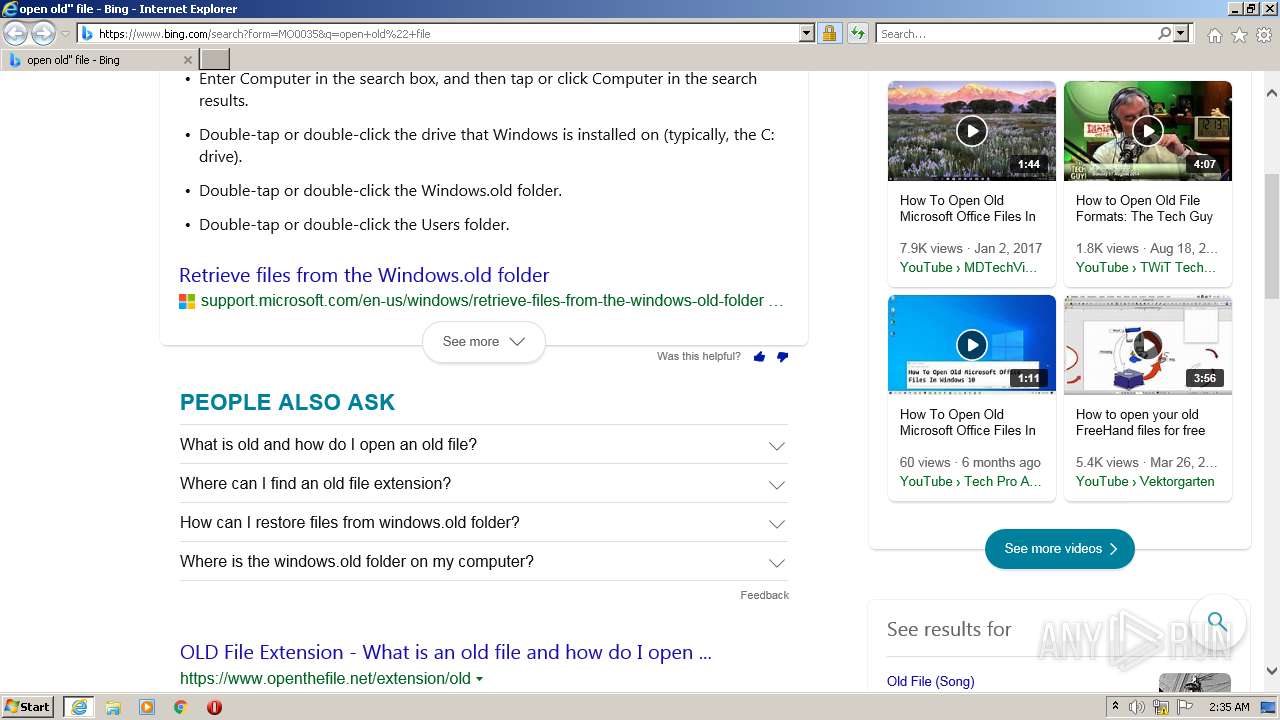Expand 'What is old and how do I open an old file?'
Image resolution: width=1280 pixels, height=720 pixels.
[483, 445]
